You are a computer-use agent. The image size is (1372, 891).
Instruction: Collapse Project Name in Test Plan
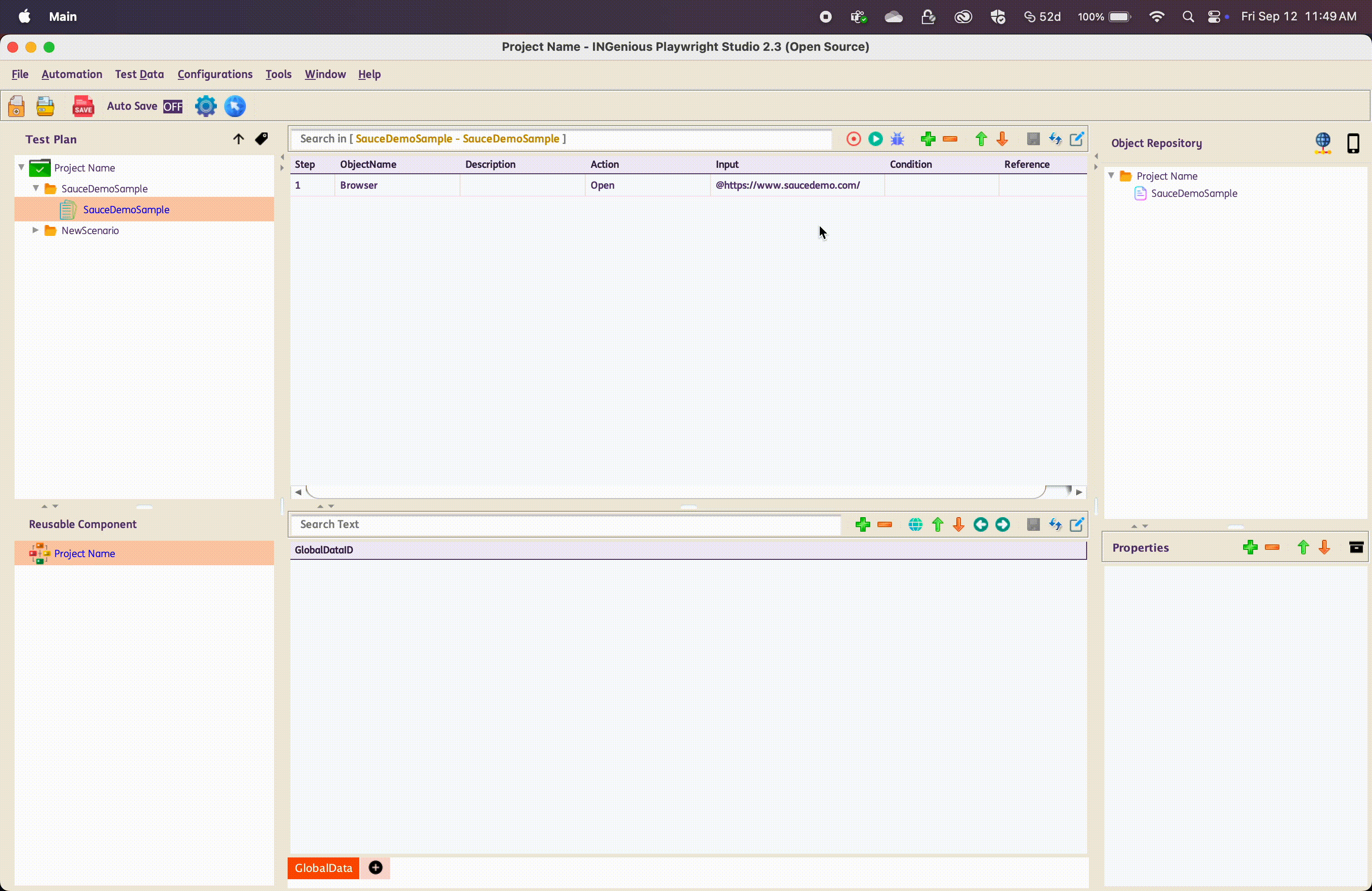21,168
